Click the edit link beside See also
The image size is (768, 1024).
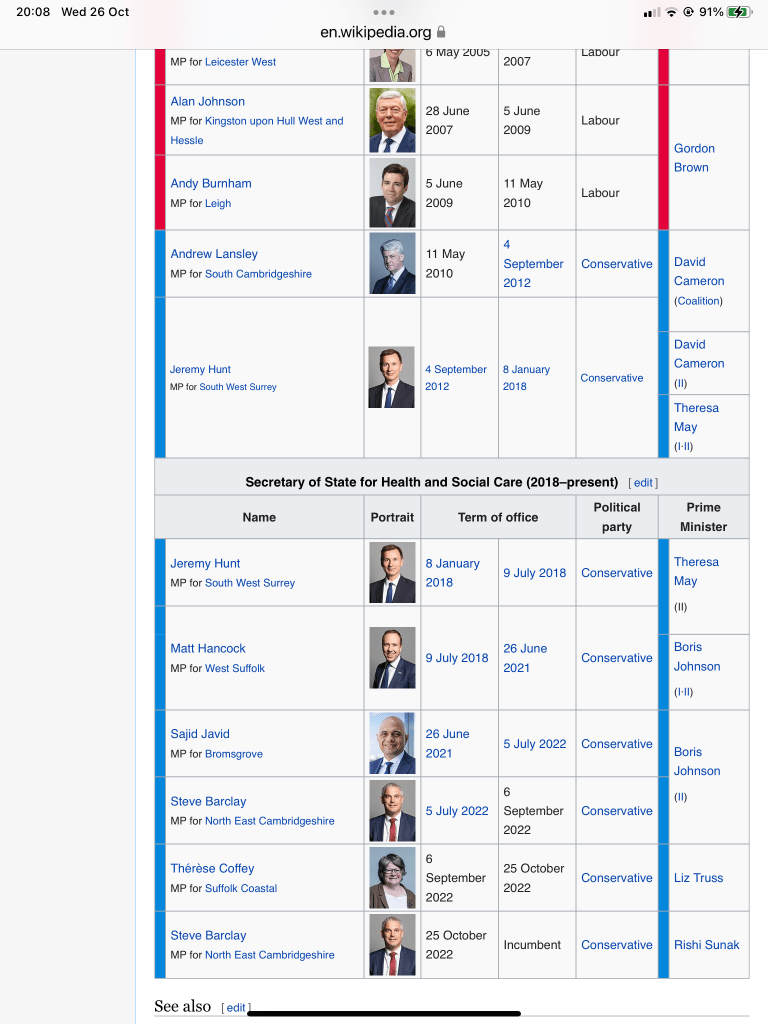[236, 1008]
